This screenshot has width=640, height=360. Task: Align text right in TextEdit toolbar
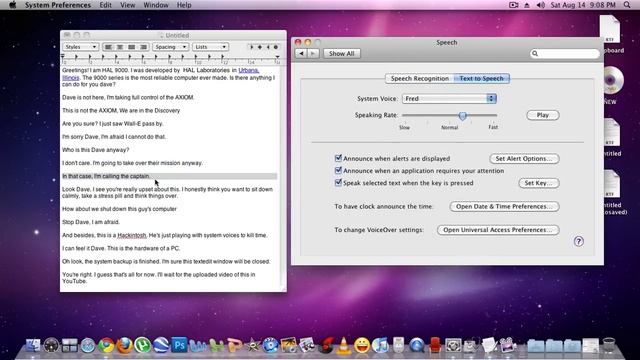pos(143,47)
